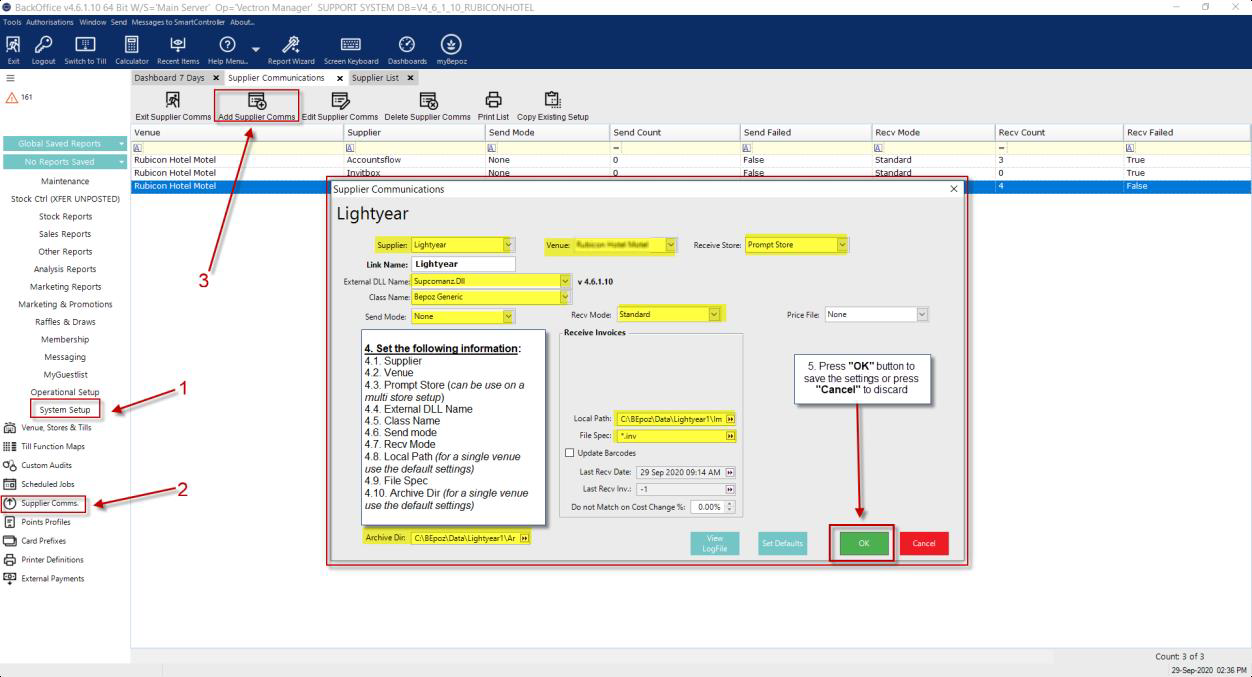This screenshot has height=677, width=1252.
Task: Click the Link Name input field
Action: click(x=463, y=264)
